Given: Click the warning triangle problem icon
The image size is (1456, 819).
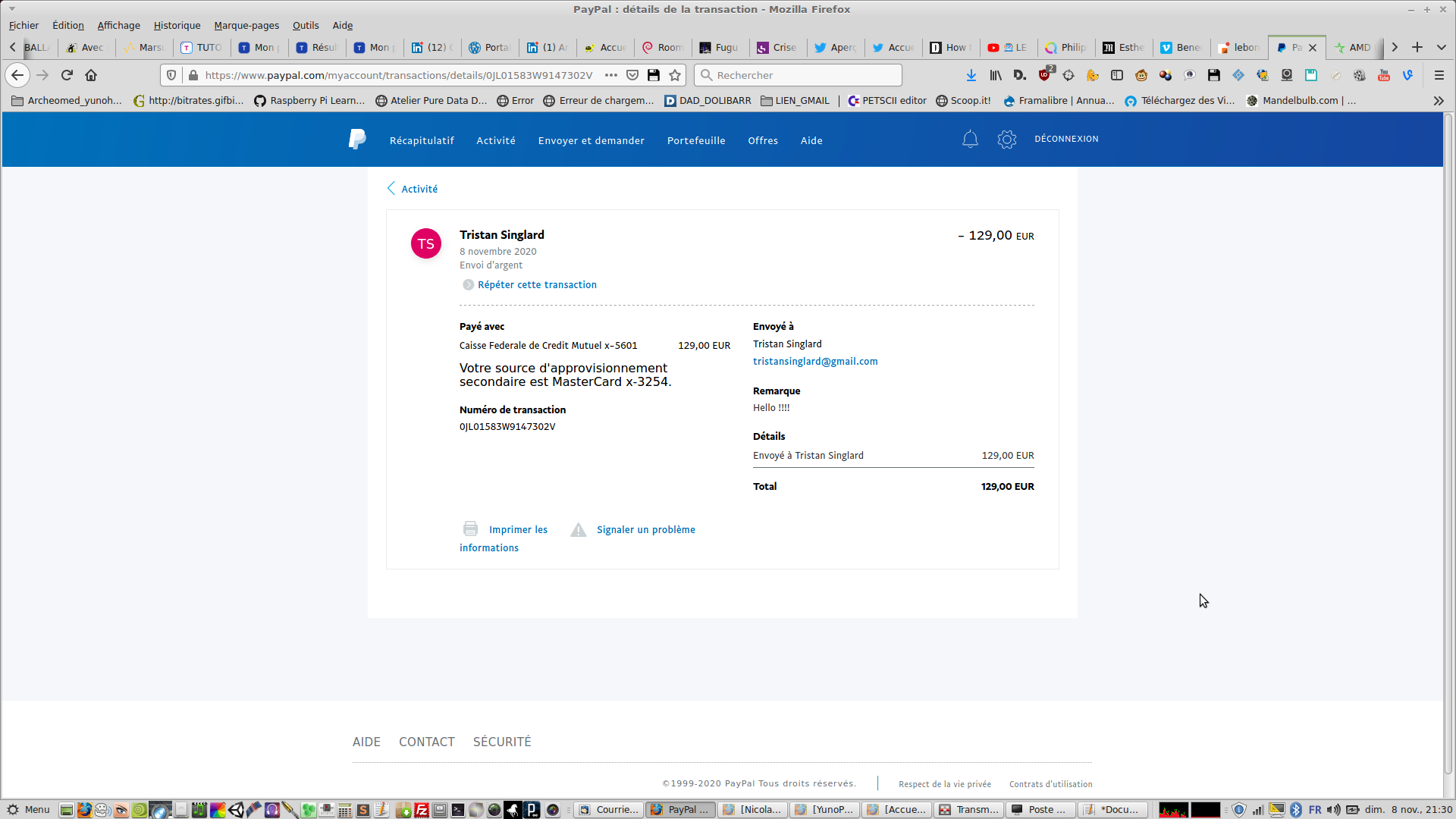Looking at the screenshot, I should point(579,529).
